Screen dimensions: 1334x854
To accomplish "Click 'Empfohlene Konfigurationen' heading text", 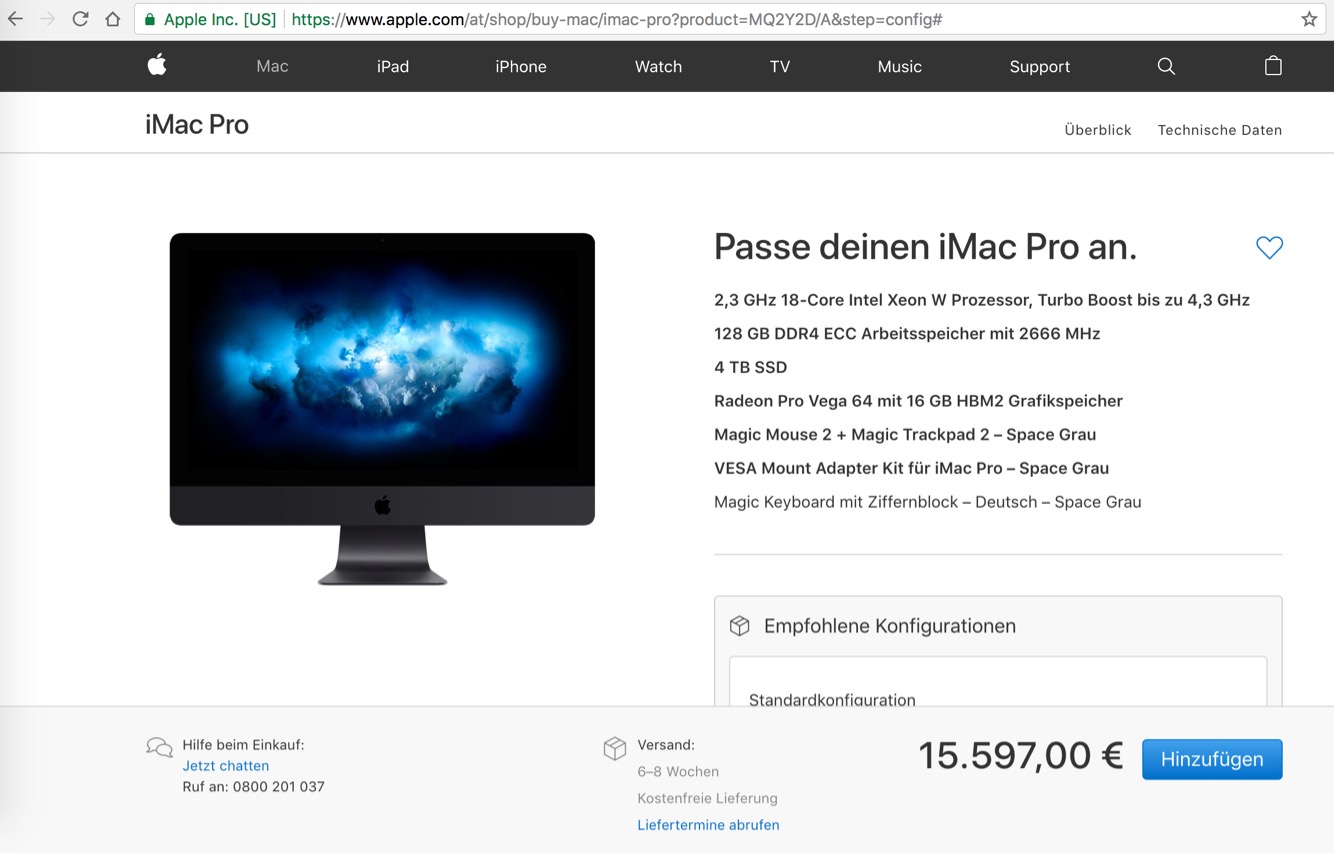I will pyautogui.click(x=889, y=626).
